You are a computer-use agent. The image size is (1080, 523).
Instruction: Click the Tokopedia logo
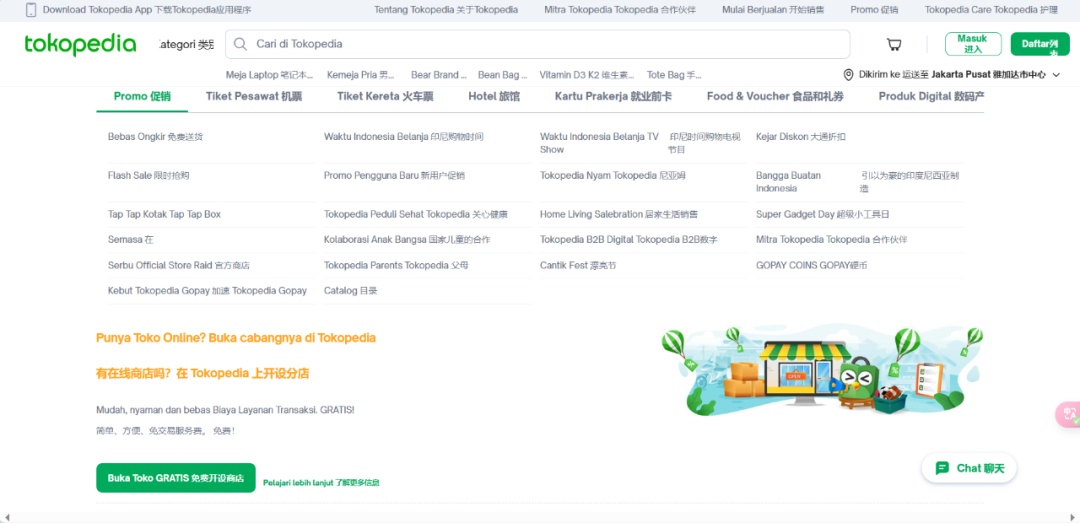[81, 45]
